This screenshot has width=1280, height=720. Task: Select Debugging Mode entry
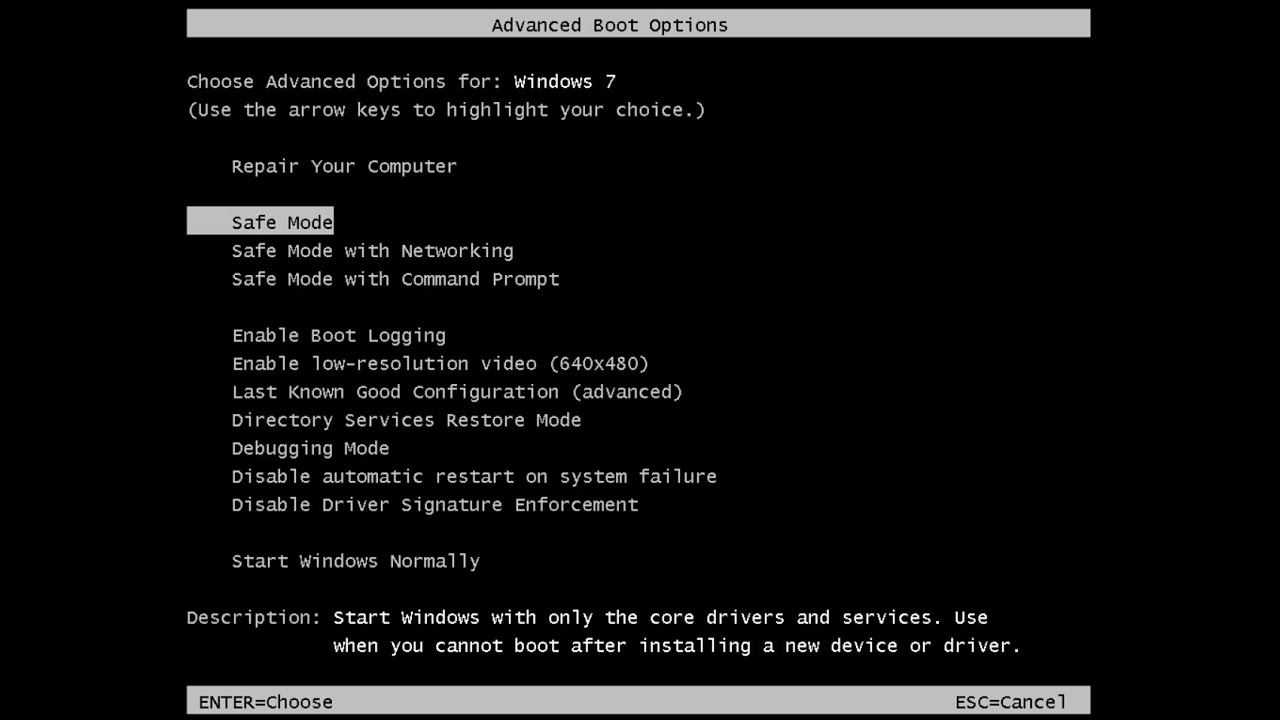[310, 448]
